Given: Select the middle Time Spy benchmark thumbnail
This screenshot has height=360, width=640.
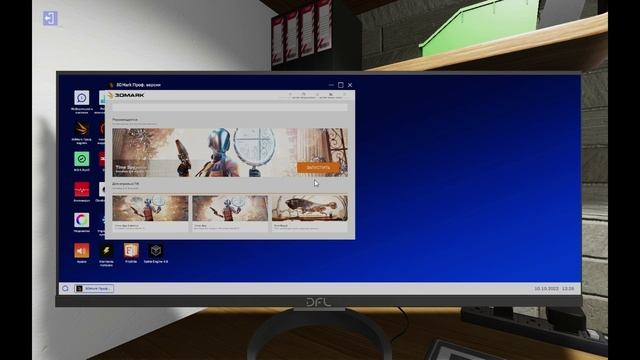Looking at the screenshot, I should click(x=230, y=208).
